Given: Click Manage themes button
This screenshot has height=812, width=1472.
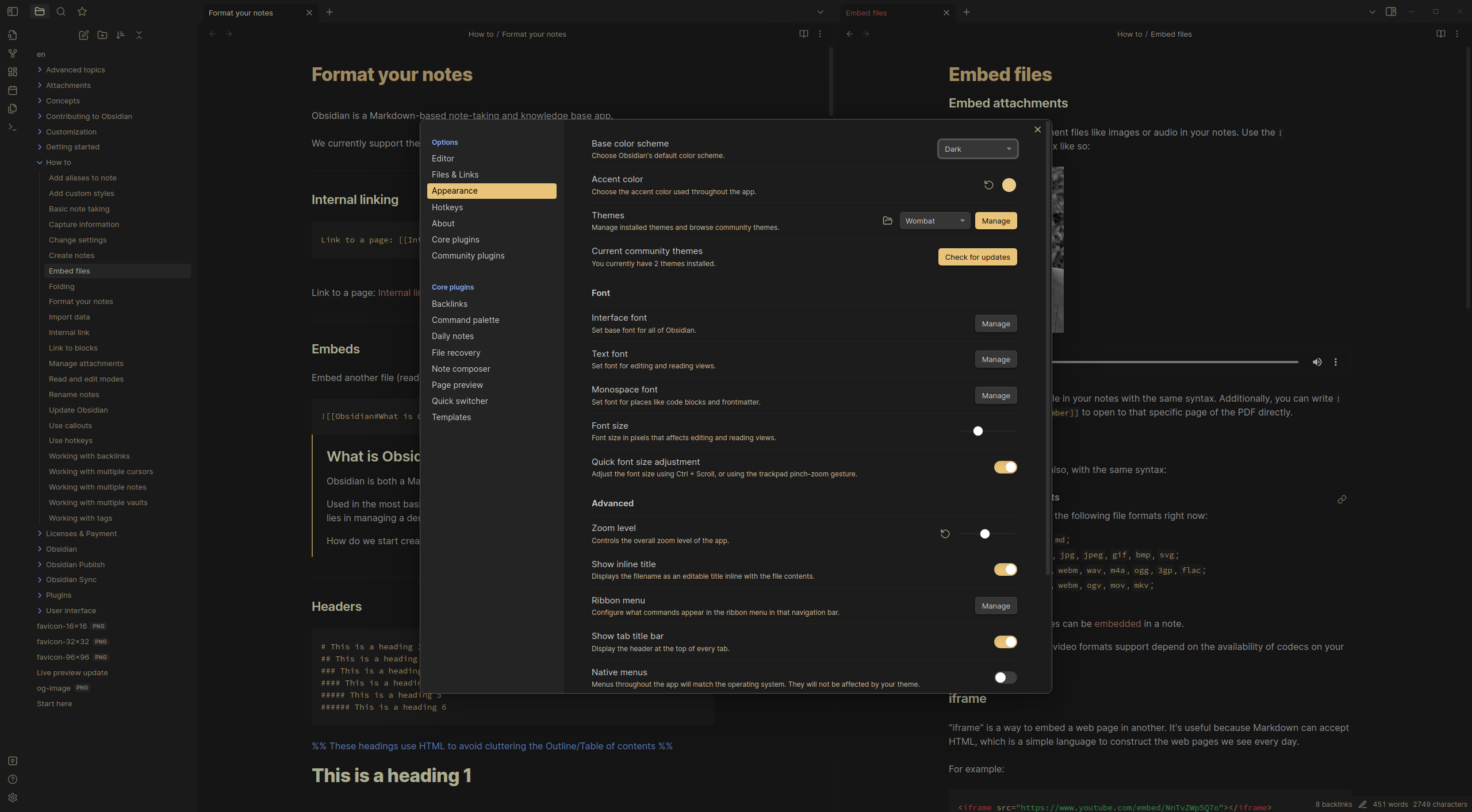Looking at the screenshot, I should pyautogui.click(x=996, y=221).
